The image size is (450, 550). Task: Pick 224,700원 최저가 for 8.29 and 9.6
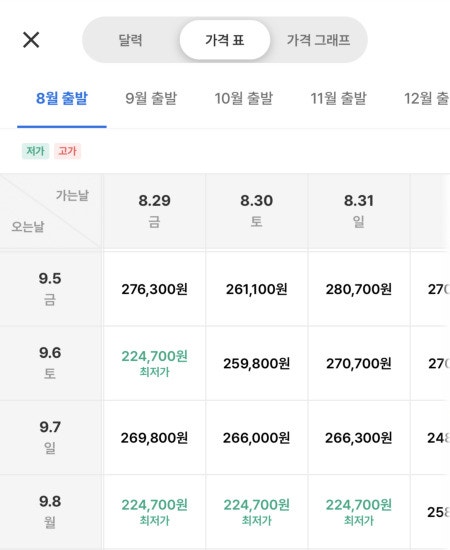(x=154, y=363)
